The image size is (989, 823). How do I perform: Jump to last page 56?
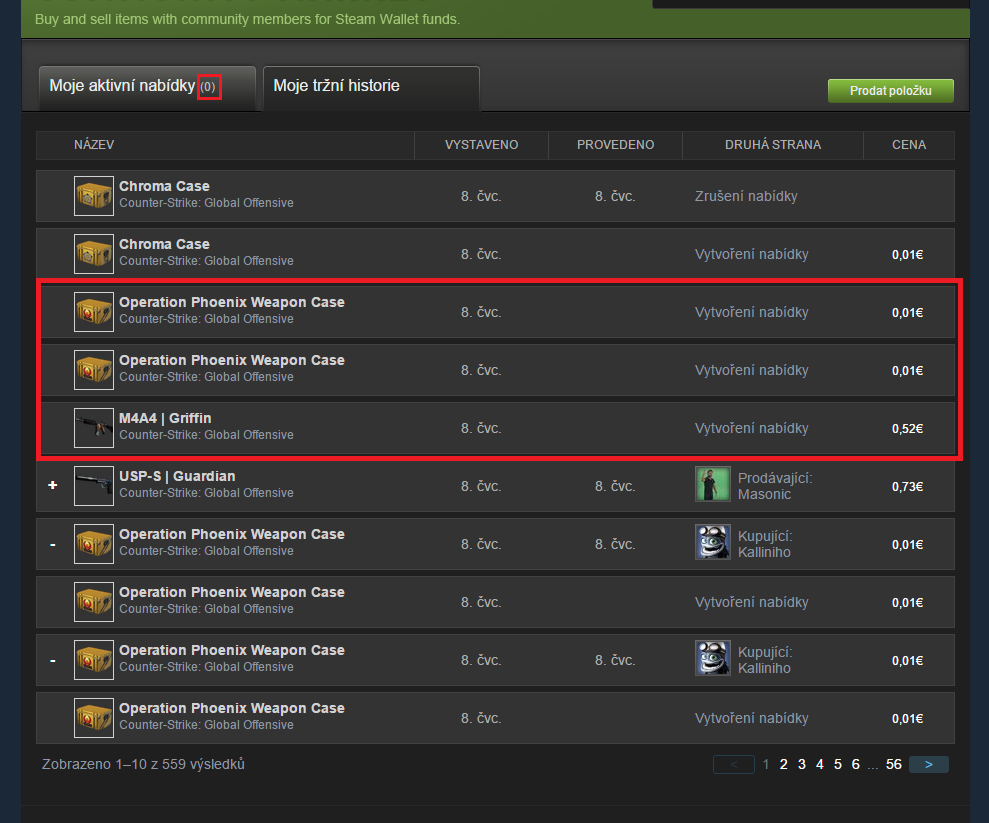tap(894, 764)
